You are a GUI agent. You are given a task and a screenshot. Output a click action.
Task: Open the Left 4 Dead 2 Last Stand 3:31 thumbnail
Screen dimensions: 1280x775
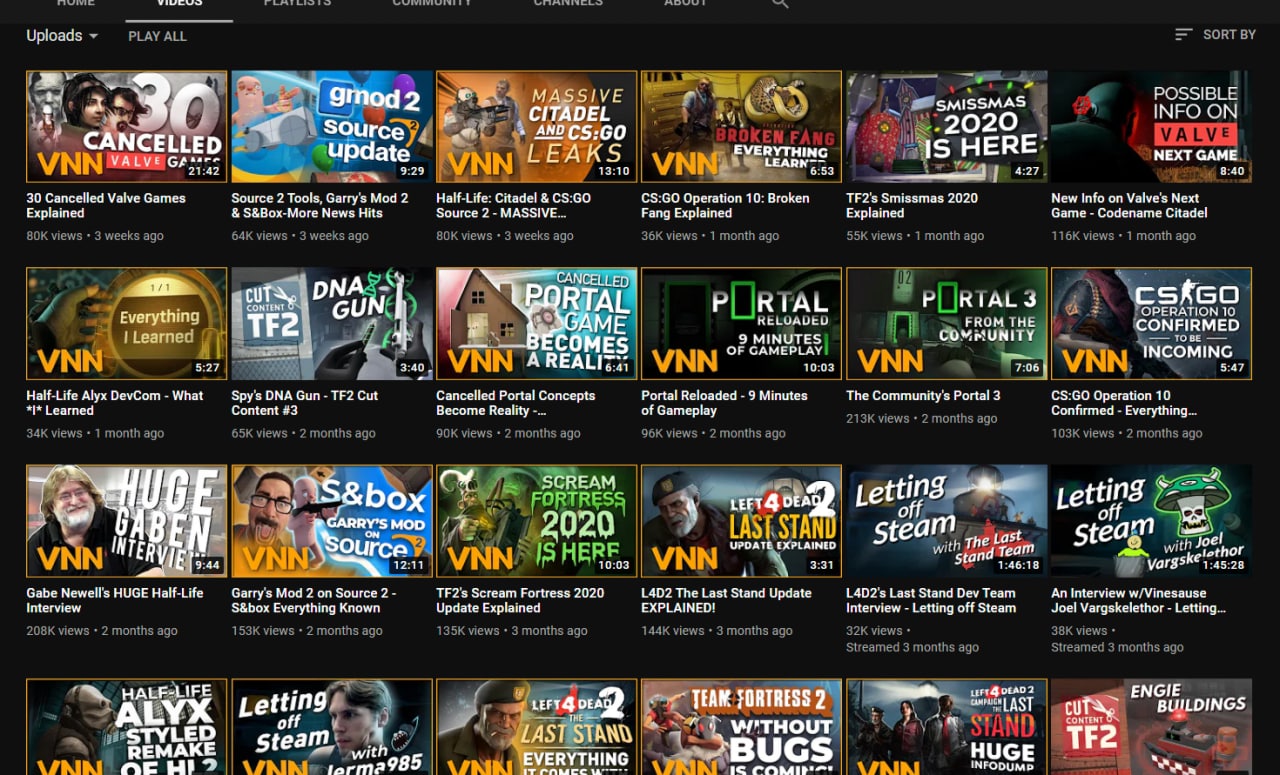pos(741,521)
